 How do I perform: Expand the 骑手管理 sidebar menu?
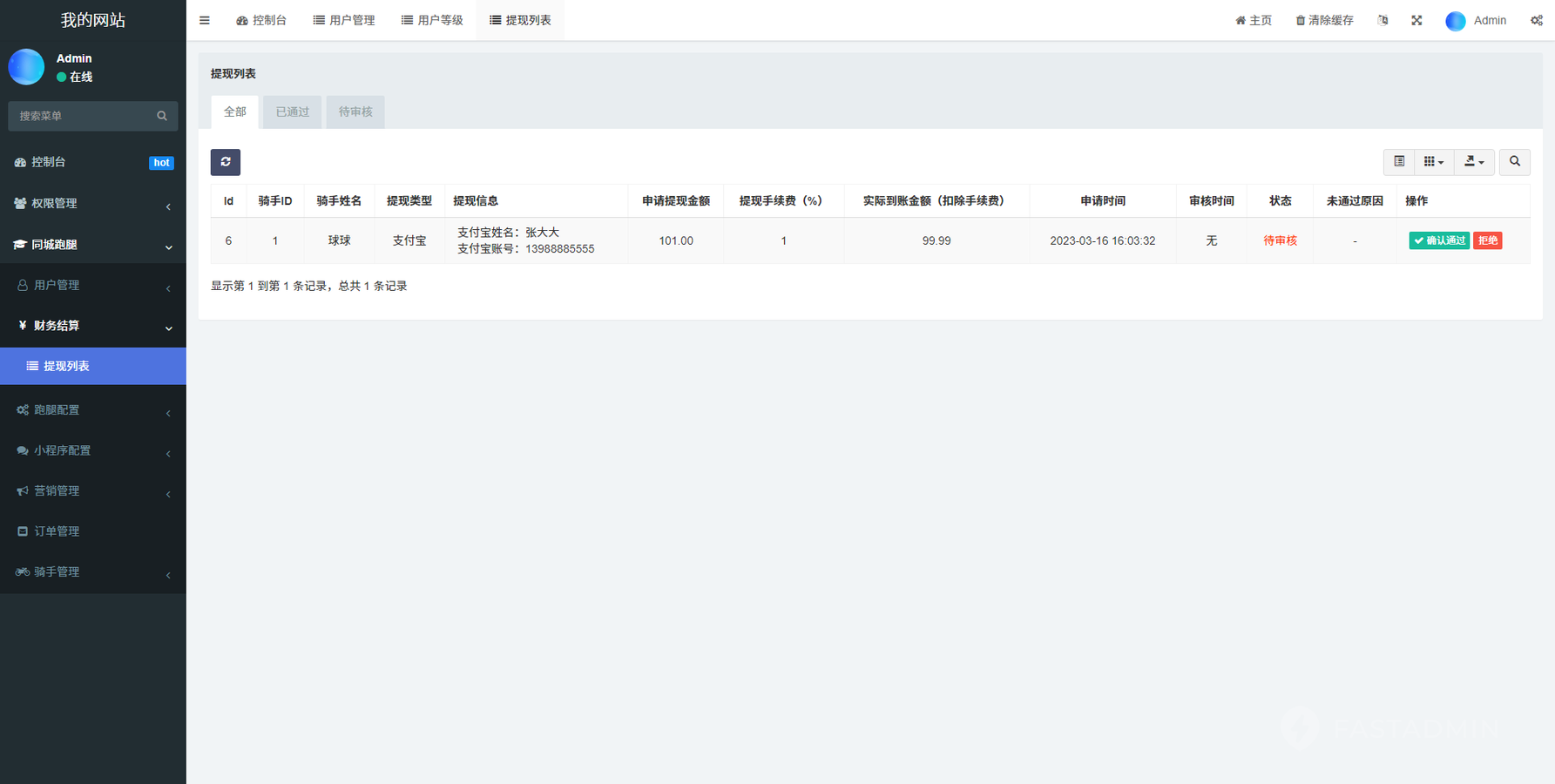[x=92, y=572]
